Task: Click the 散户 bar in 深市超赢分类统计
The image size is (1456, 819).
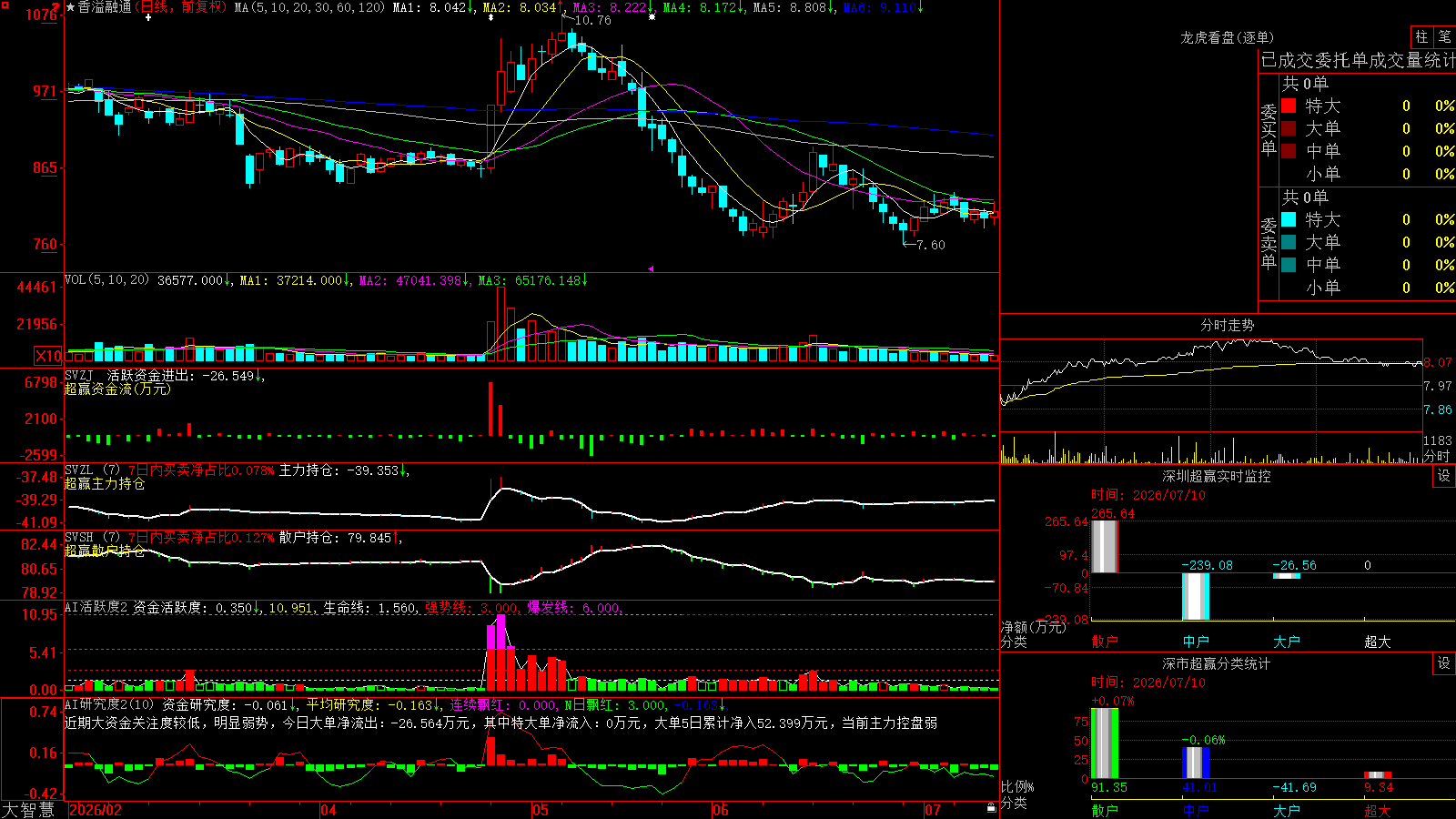Action: tap(1105, 743)
